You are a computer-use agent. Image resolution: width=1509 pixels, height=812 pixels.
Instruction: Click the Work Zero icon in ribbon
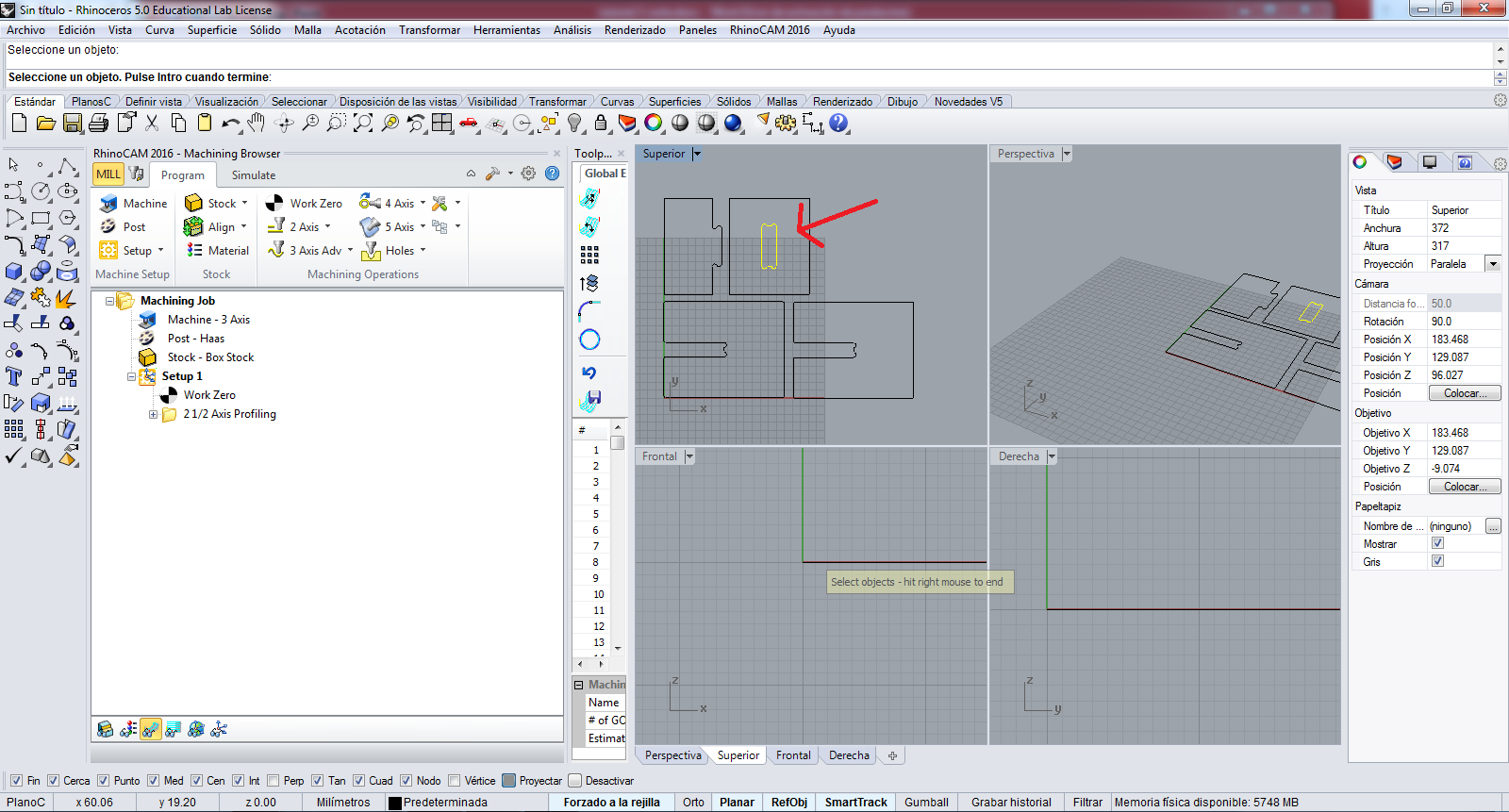pyautogui.click(x=274, y=203)
